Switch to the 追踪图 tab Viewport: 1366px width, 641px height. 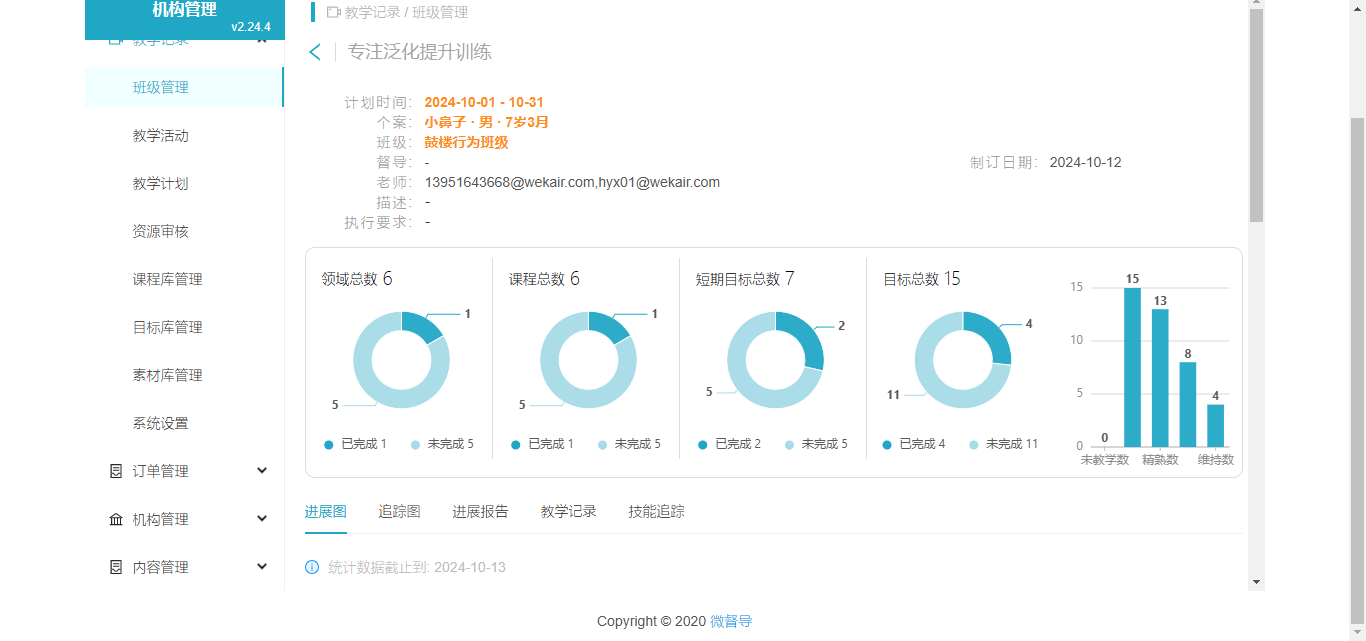(x=400, y=511)
